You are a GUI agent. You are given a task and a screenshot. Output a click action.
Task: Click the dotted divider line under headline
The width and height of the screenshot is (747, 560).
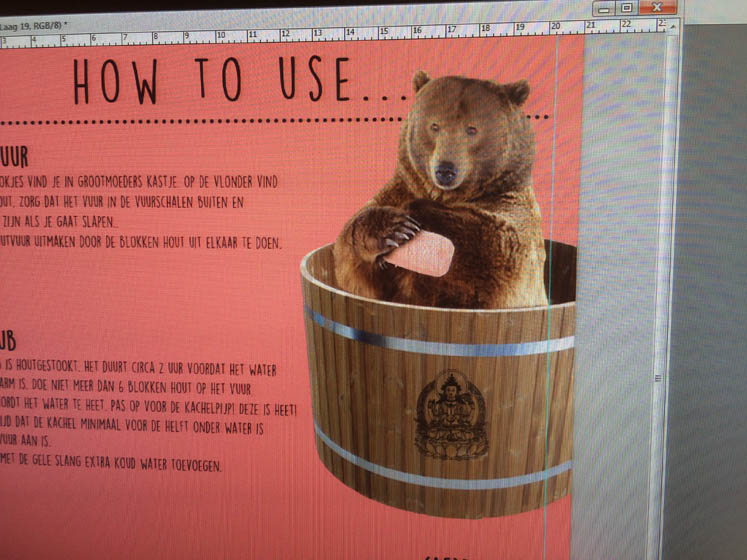pos(200,120)
